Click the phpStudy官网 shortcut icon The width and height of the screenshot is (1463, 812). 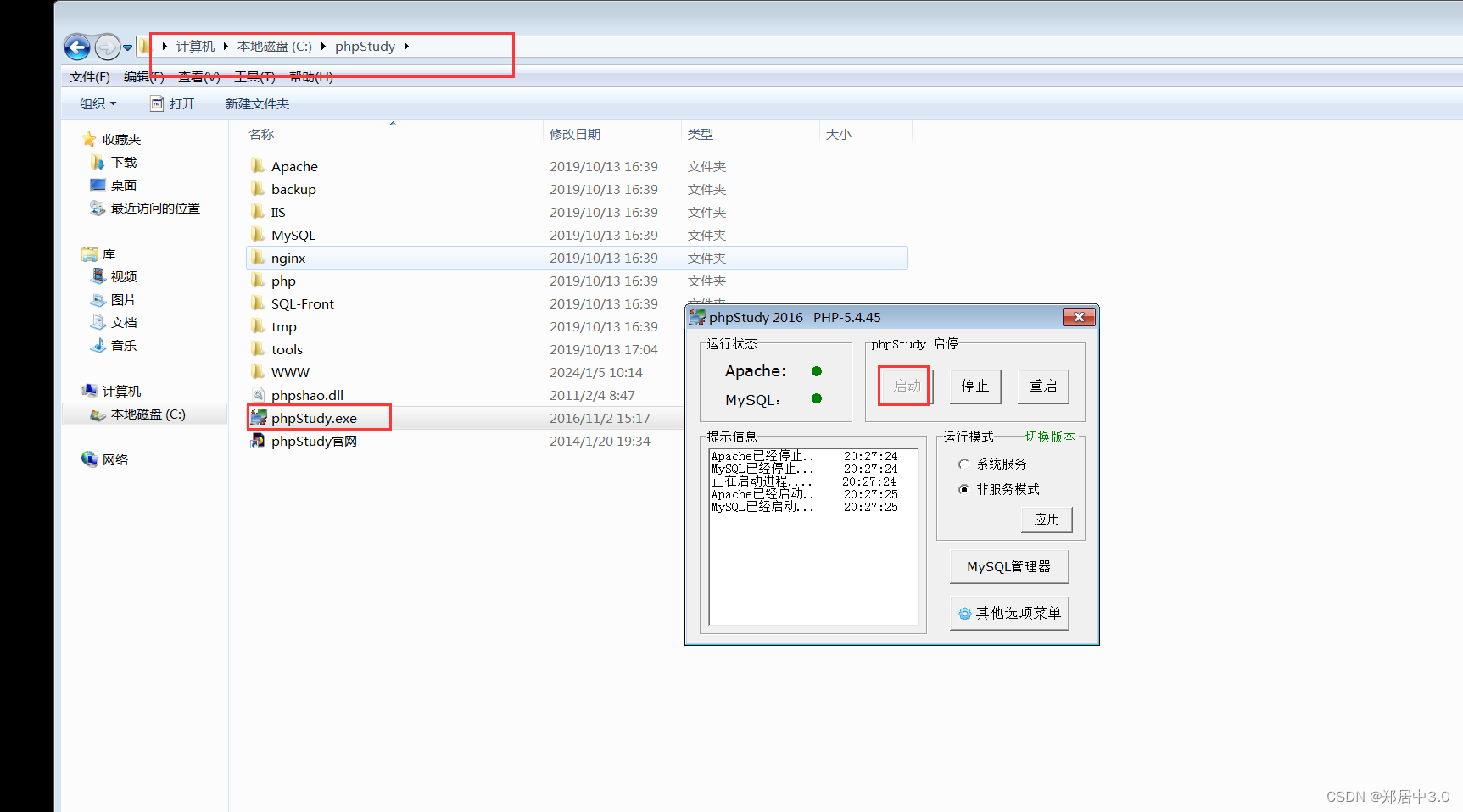(258, 440)
